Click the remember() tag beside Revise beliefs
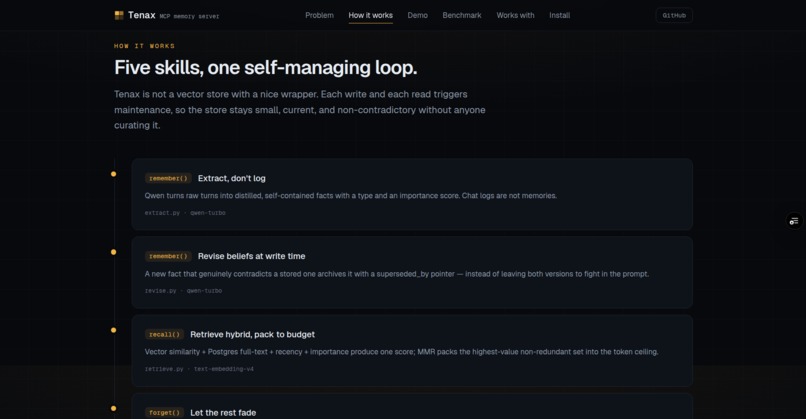 click(168, 256)
